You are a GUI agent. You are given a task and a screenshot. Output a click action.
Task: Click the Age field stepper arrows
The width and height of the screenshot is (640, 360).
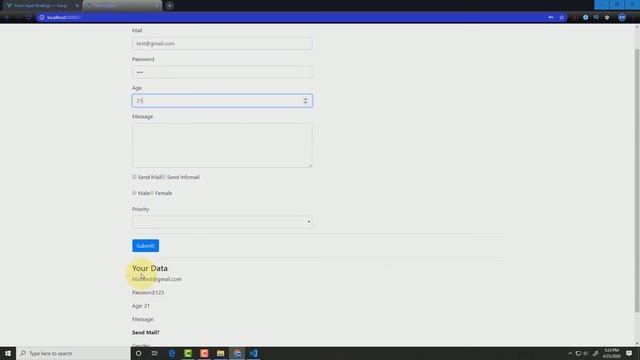coord(305,101)
